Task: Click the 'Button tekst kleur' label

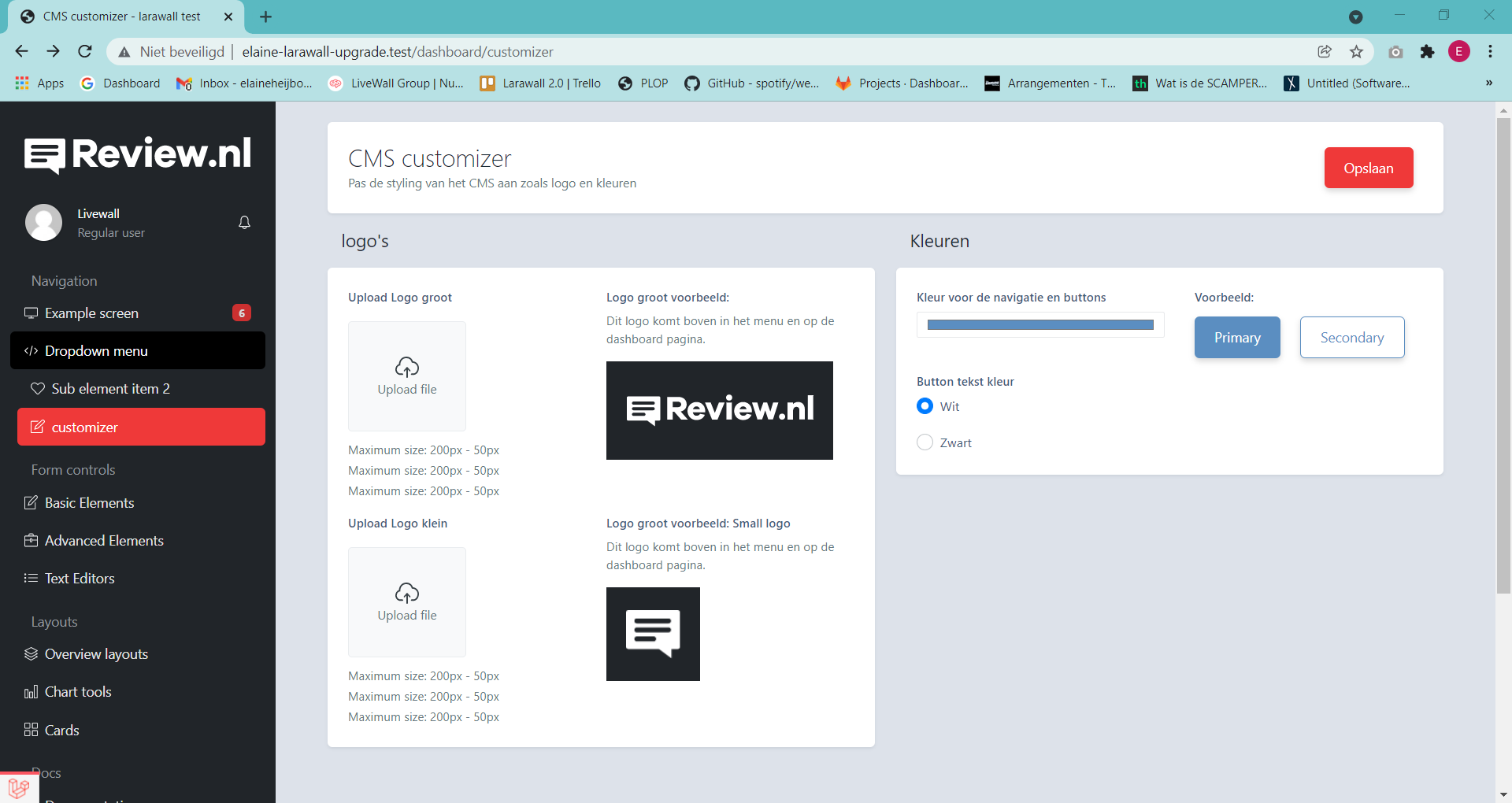Action: pos(965,381)
